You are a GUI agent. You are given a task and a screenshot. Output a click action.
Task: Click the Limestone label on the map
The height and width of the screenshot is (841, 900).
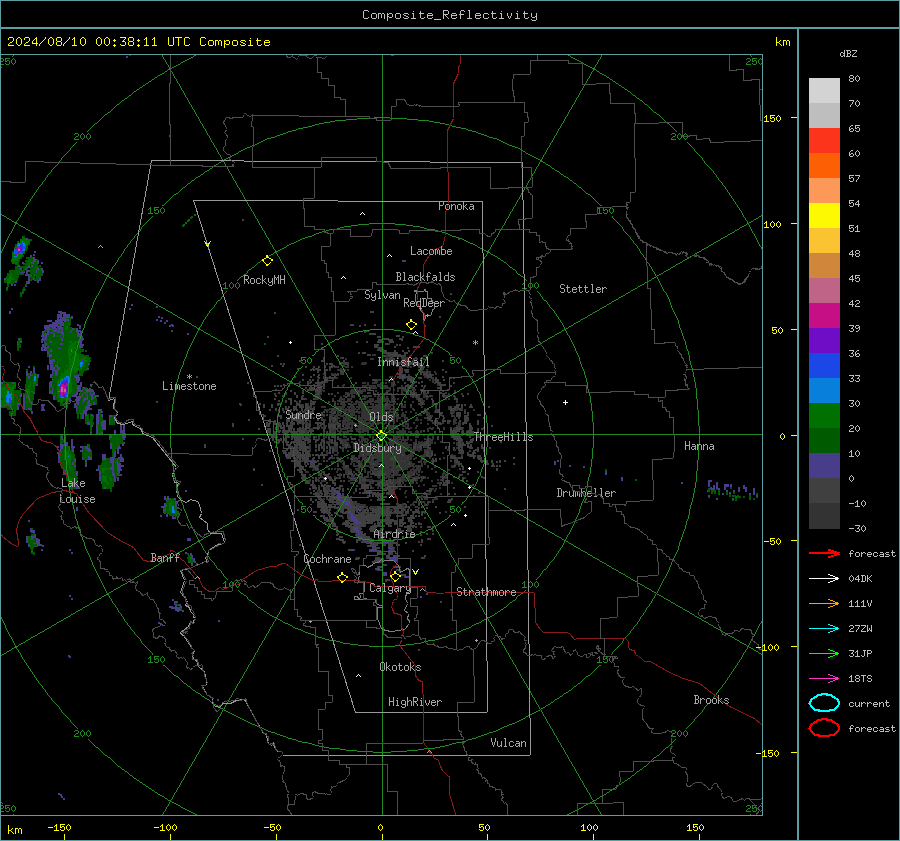(189, 386)
